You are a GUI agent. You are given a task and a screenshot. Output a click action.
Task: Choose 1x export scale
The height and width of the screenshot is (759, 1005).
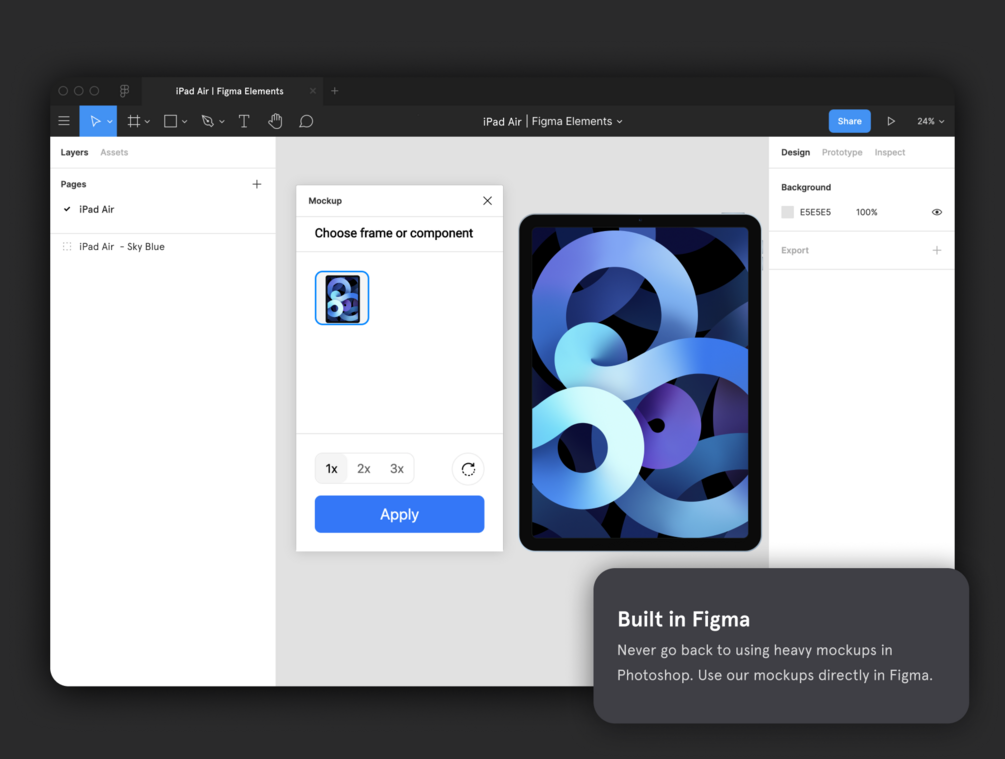pos(331,469)
